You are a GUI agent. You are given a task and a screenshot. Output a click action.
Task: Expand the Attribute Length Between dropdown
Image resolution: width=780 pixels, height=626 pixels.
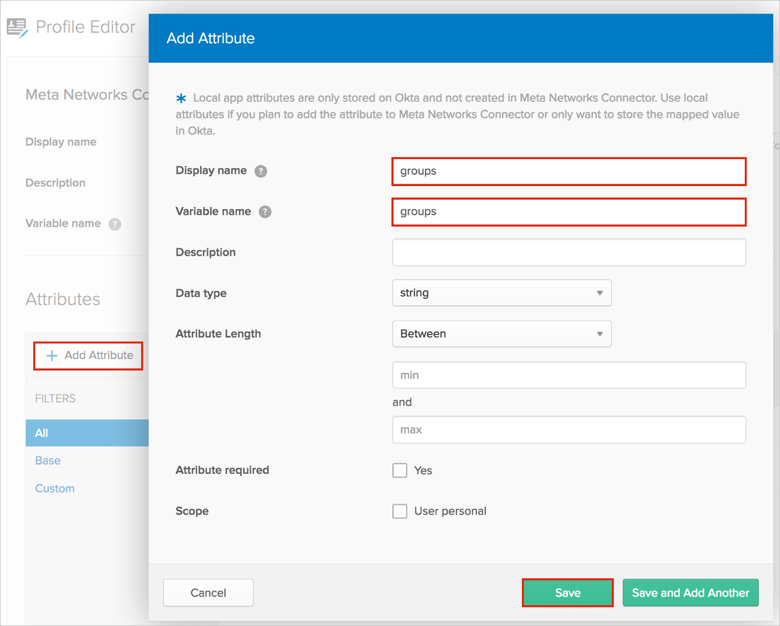(501, 334)
